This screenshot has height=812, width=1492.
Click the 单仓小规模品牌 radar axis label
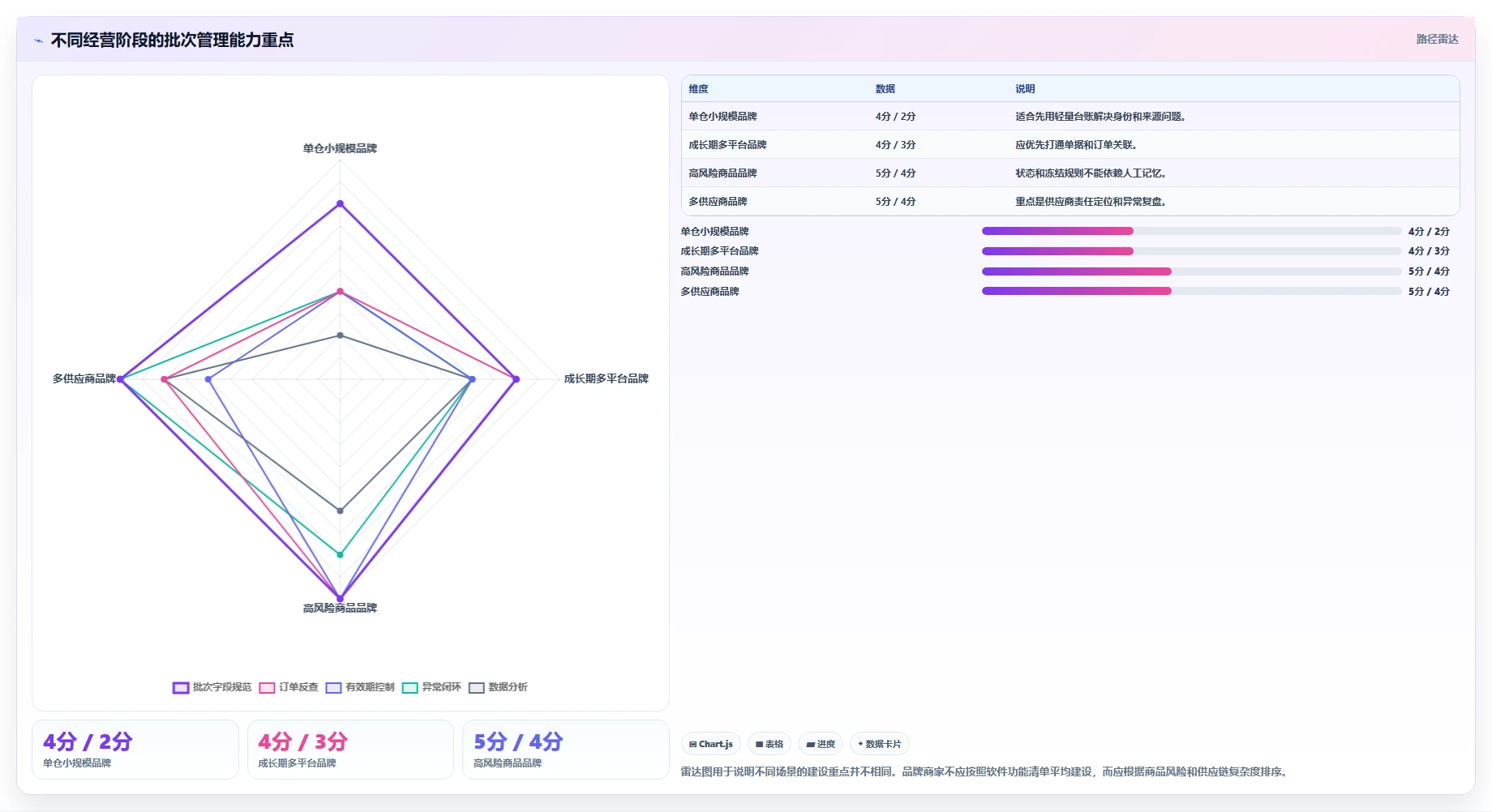[340, 148]
